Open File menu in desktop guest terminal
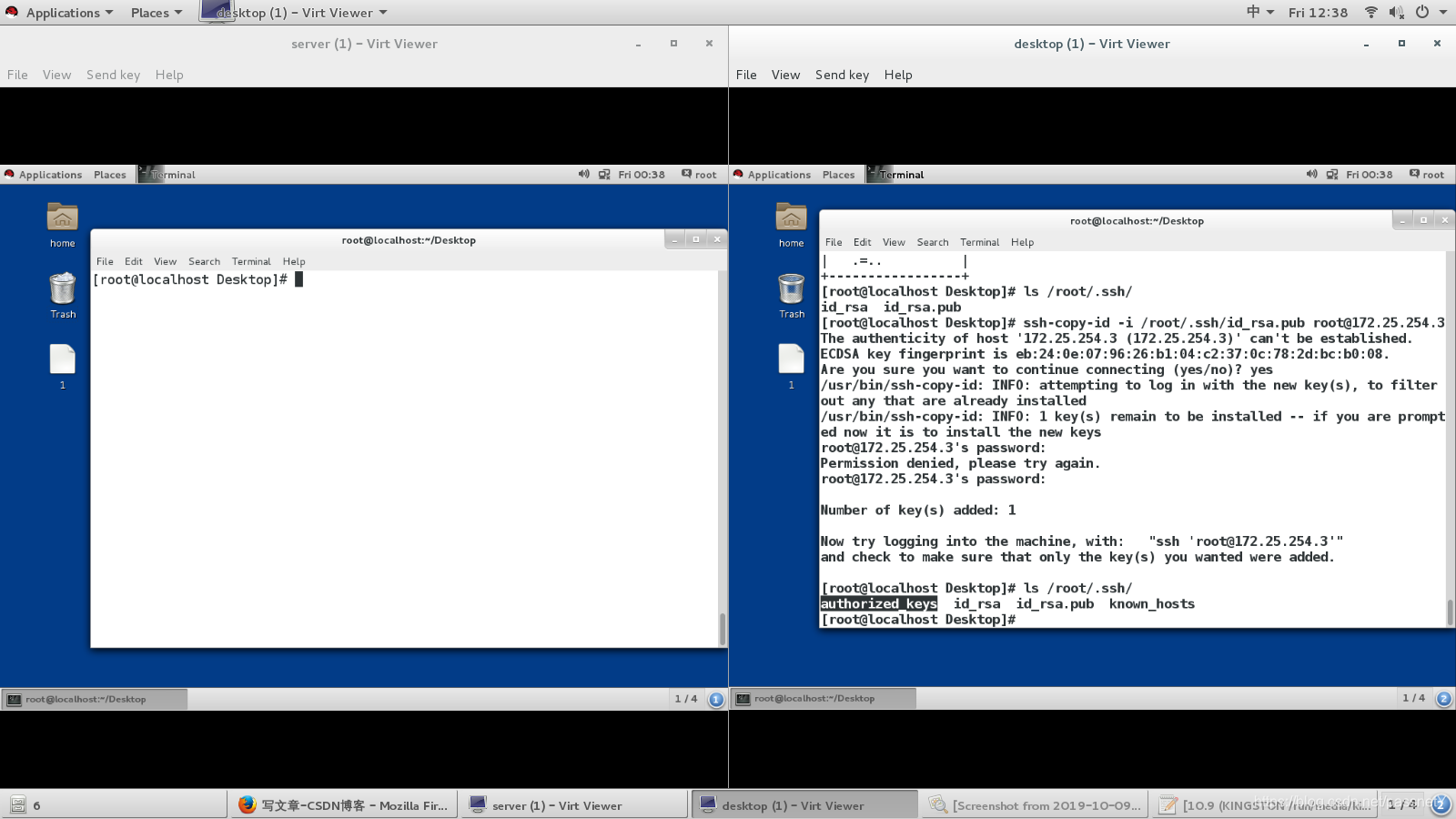1456x819 pixels. [834, 242]
